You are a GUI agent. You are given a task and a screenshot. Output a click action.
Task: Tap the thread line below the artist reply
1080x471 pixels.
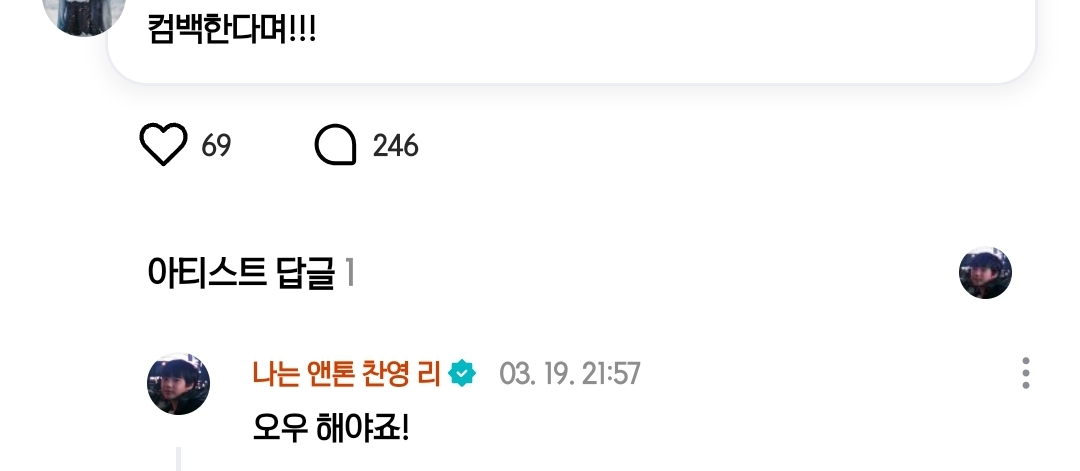tap(178, 459)
